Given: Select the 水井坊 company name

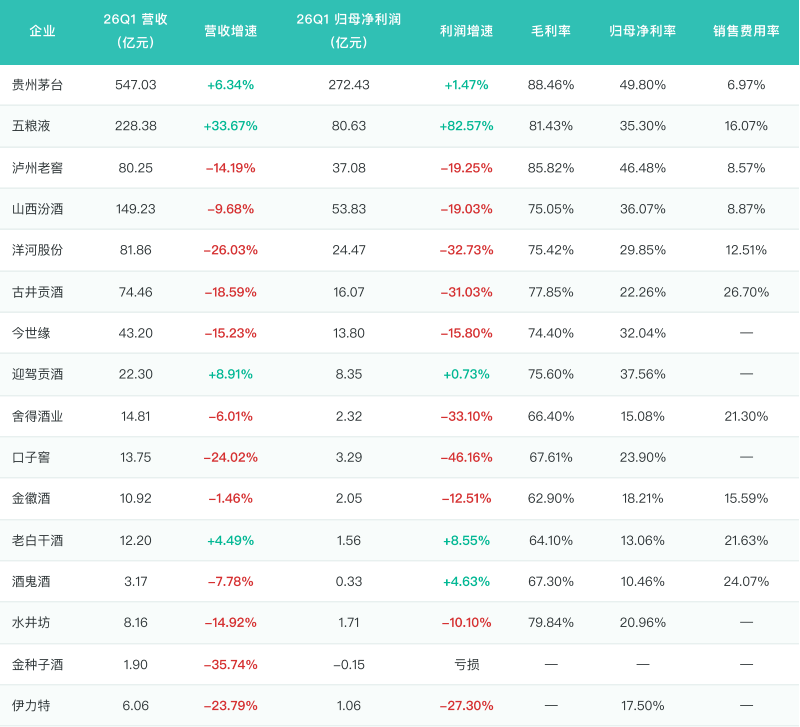Looking at the screenshot, I should click(31, 623).
